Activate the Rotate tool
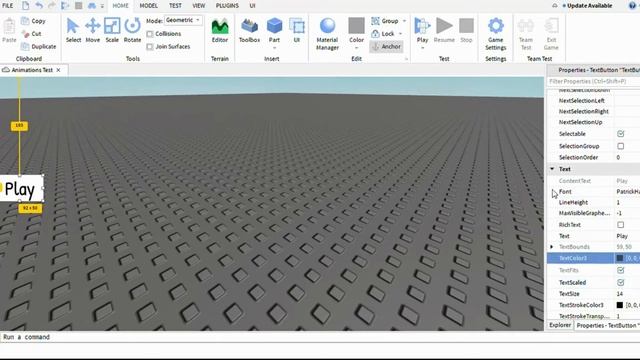This screenshot has width=640, height=360. (x=132, y=30)
